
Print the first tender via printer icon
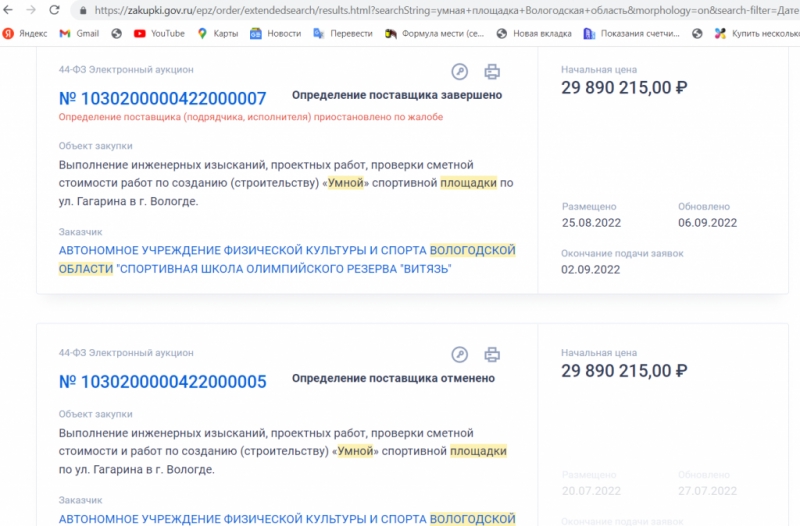click(x=492, y=71)
